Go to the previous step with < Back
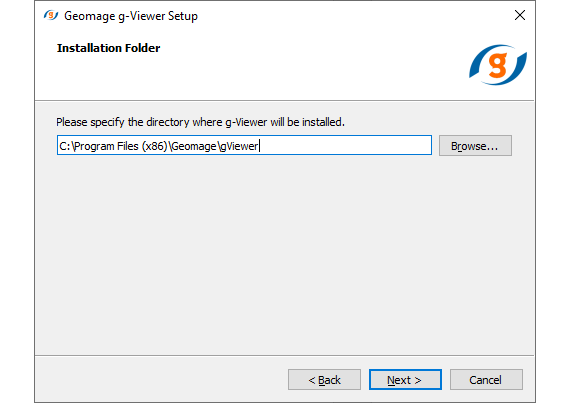This screenshot has width=570, height=403. tap(324, 380)
